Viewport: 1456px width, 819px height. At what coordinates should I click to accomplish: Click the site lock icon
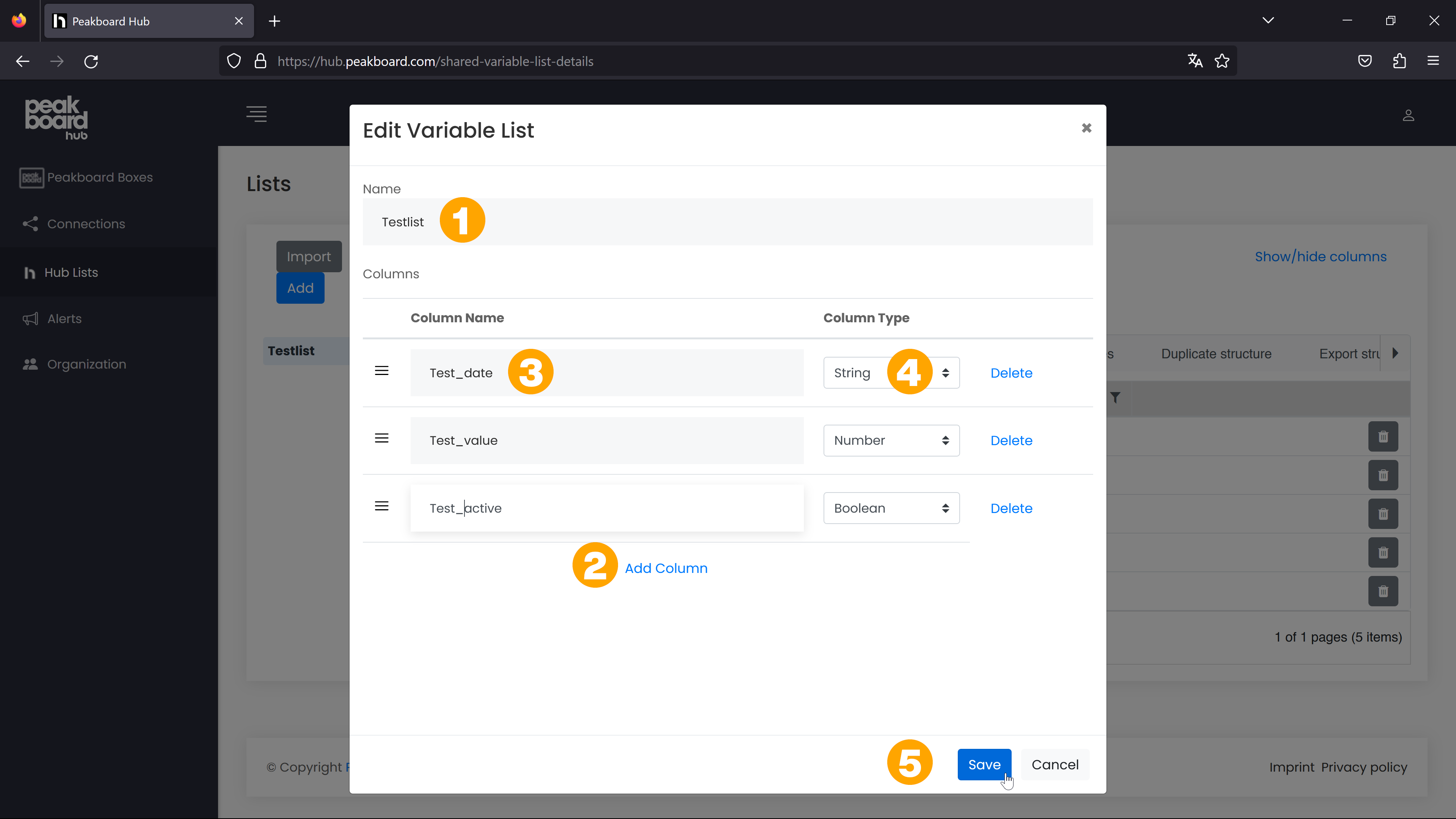point(260,61)
